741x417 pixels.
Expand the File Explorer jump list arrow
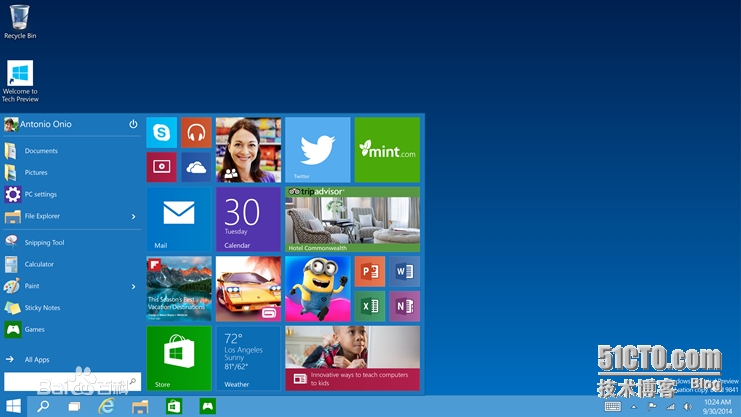coord(133,217)
